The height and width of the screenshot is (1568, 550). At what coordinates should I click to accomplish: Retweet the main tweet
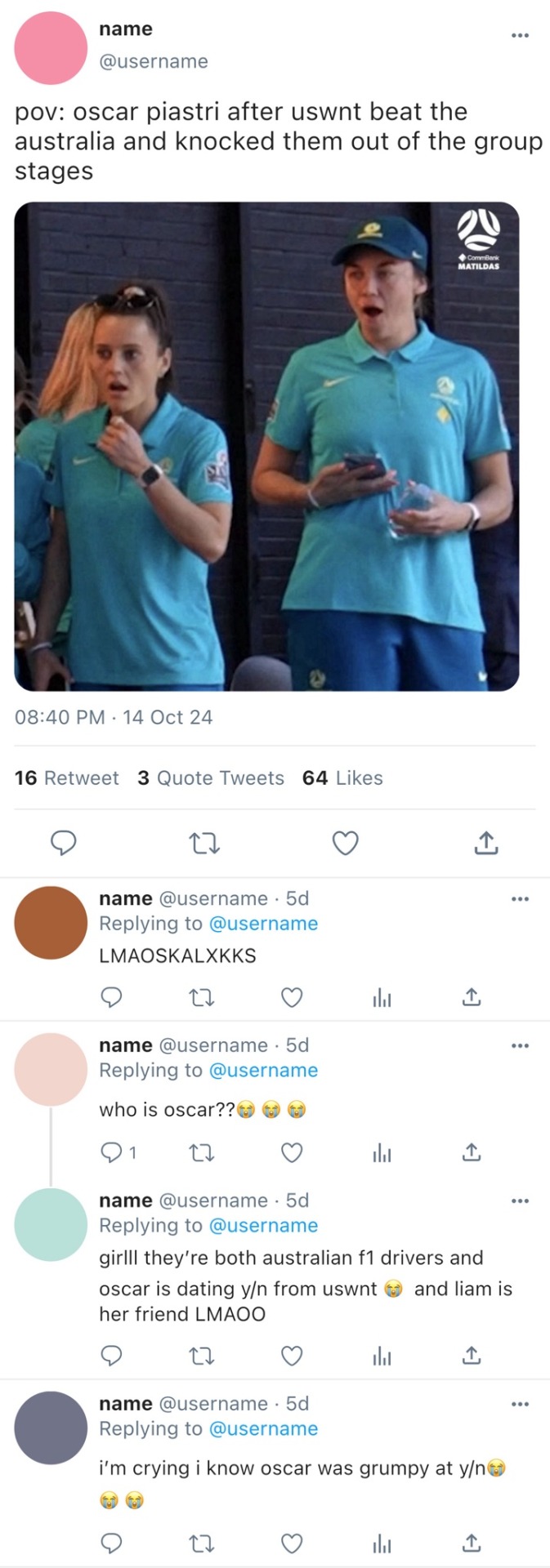pos(204,843)
